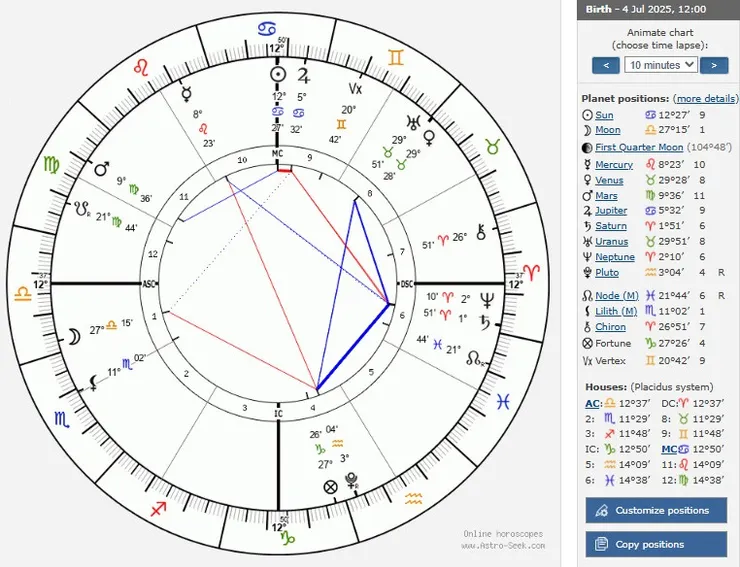
Task: Open the Pluto link in planet list
Action: [607, 273]
